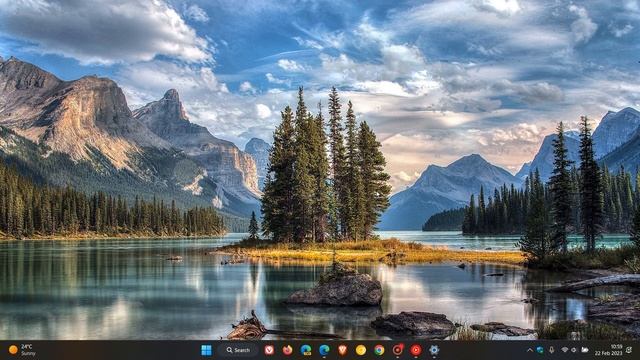Open the plain Microsoft Edge browser
Image resolution: width=640 pixels, height=360 pixels.
click(324, 350)
